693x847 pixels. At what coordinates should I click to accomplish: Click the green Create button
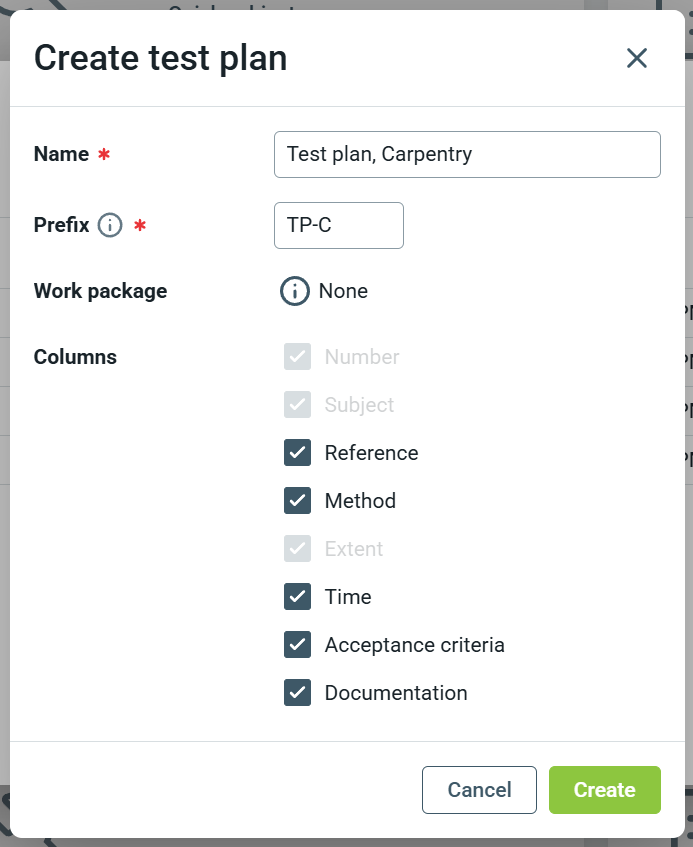click(604, 790)
